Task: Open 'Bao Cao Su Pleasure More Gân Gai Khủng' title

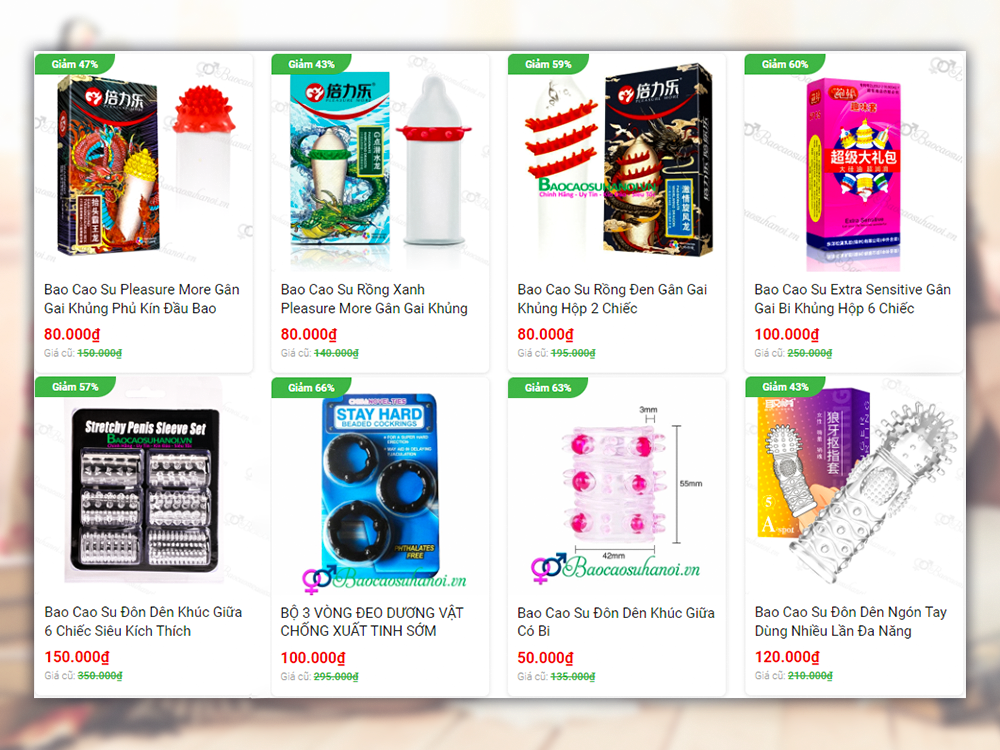Action: tap(142, 298)
